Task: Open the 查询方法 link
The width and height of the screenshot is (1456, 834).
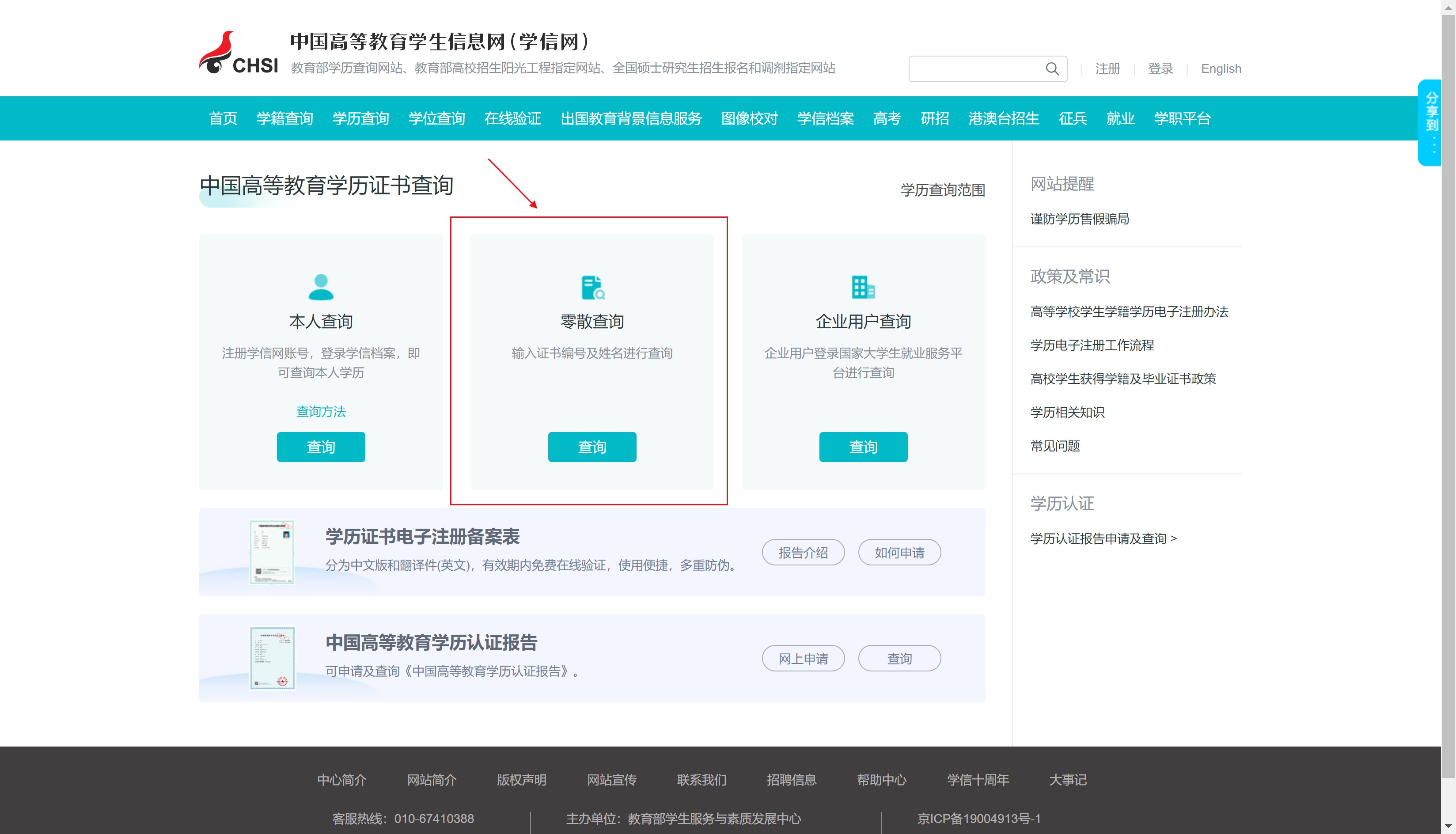Action: point(321,411)
